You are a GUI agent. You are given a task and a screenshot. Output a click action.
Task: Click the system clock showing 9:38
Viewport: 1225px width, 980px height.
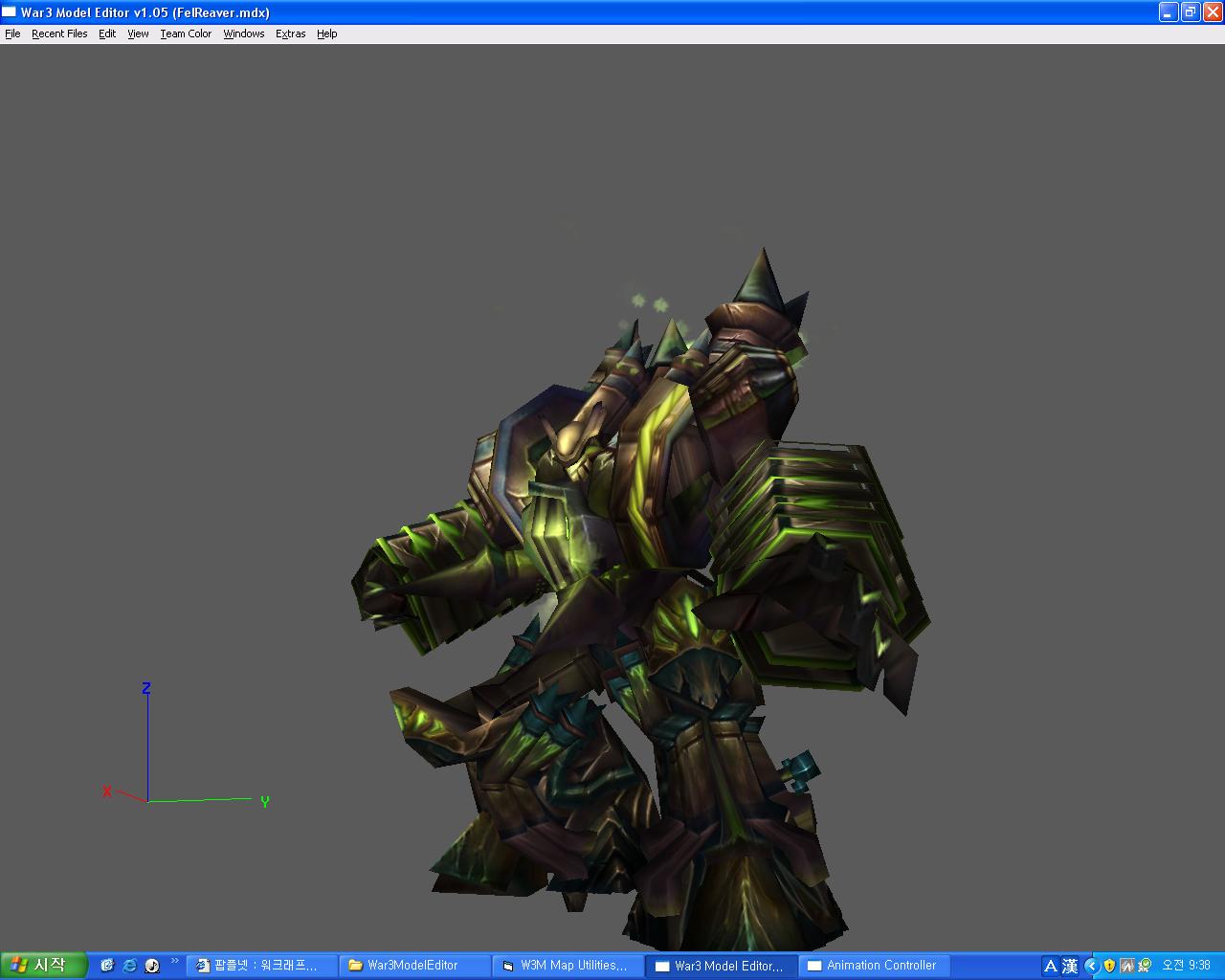[x=1186, y=966]
